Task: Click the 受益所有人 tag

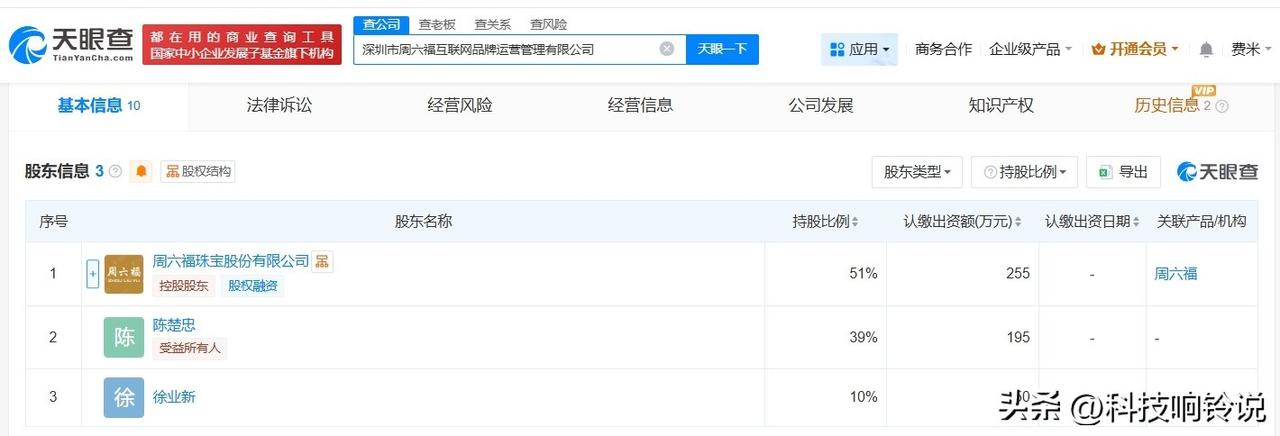Action: (x=190, y=348)
